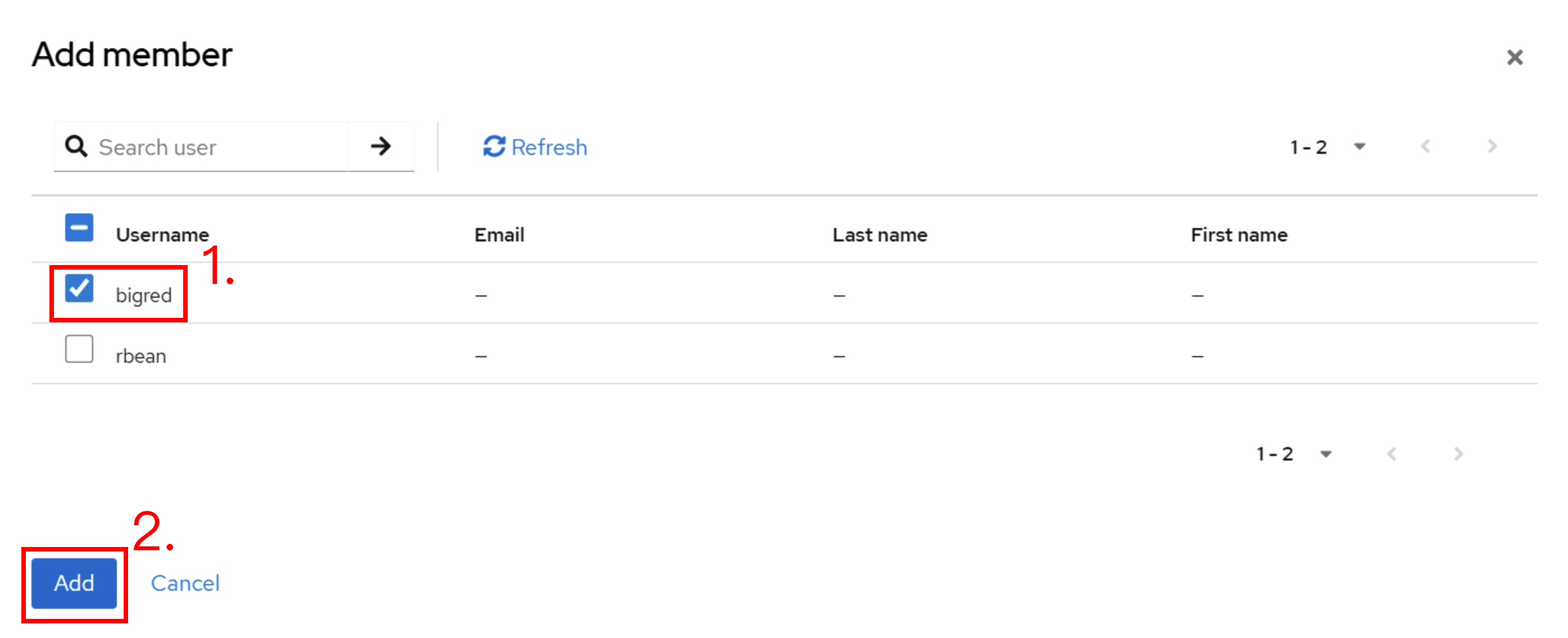Focus the Search user input field
Image resolution: width=1568 pixels, height=638 pixels.
(x=221, y=147)
